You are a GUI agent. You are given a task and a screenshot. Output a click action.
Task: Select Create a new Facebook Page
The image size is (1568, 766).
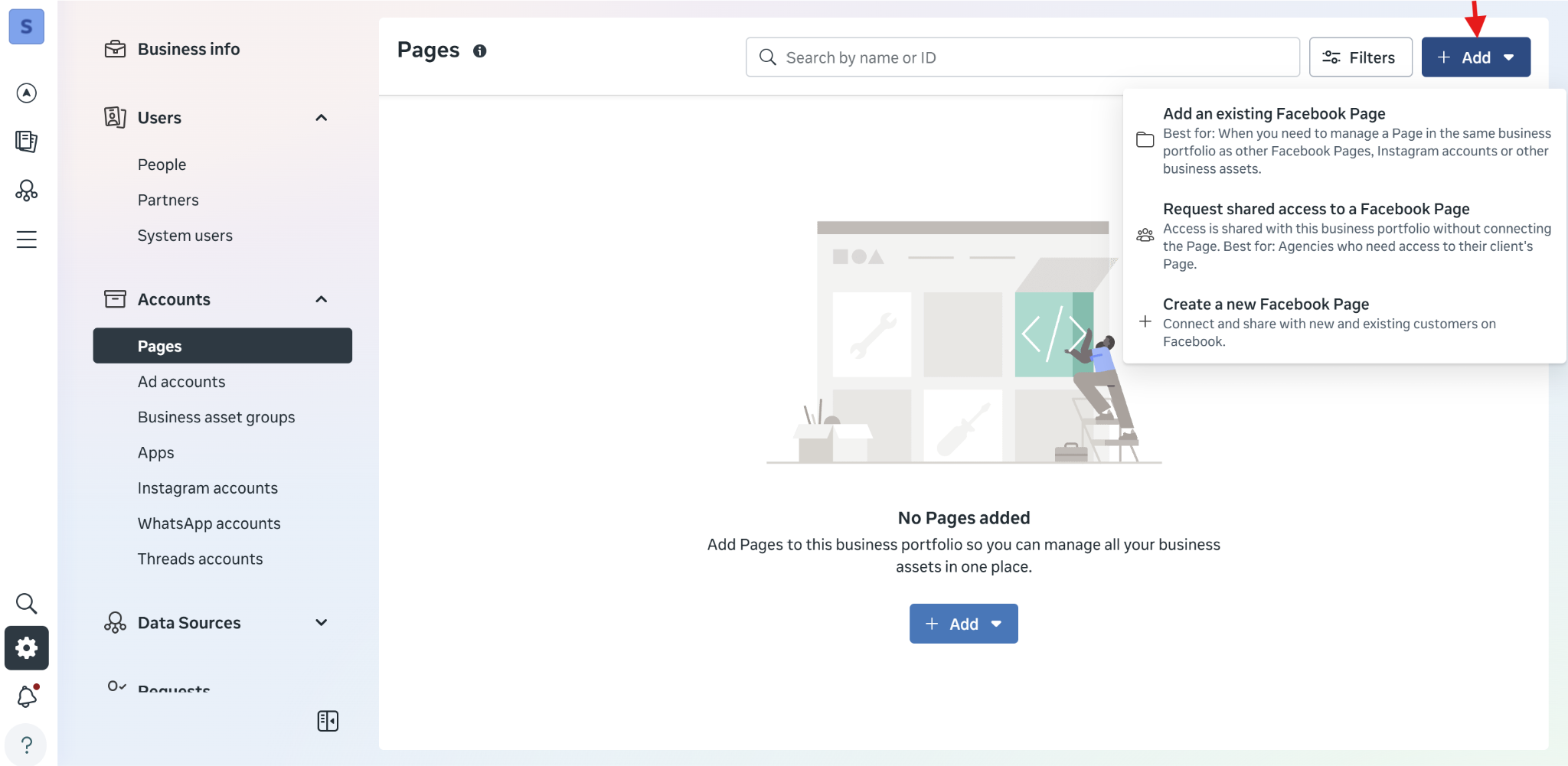(1266, 305)
